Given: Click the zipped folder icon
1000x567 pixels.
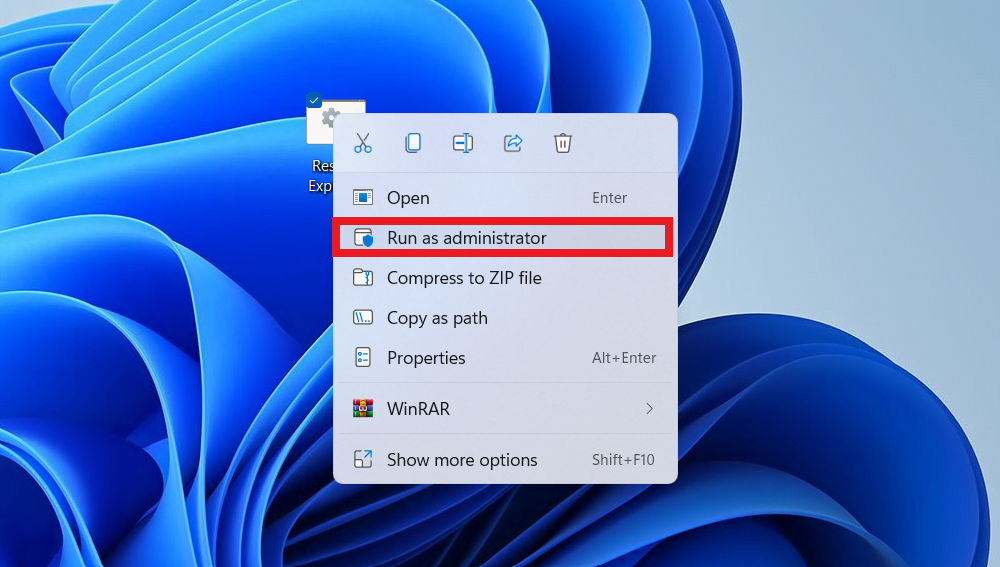Looking at the screenshot, I should pyautogui.click(x=363, y=277).
